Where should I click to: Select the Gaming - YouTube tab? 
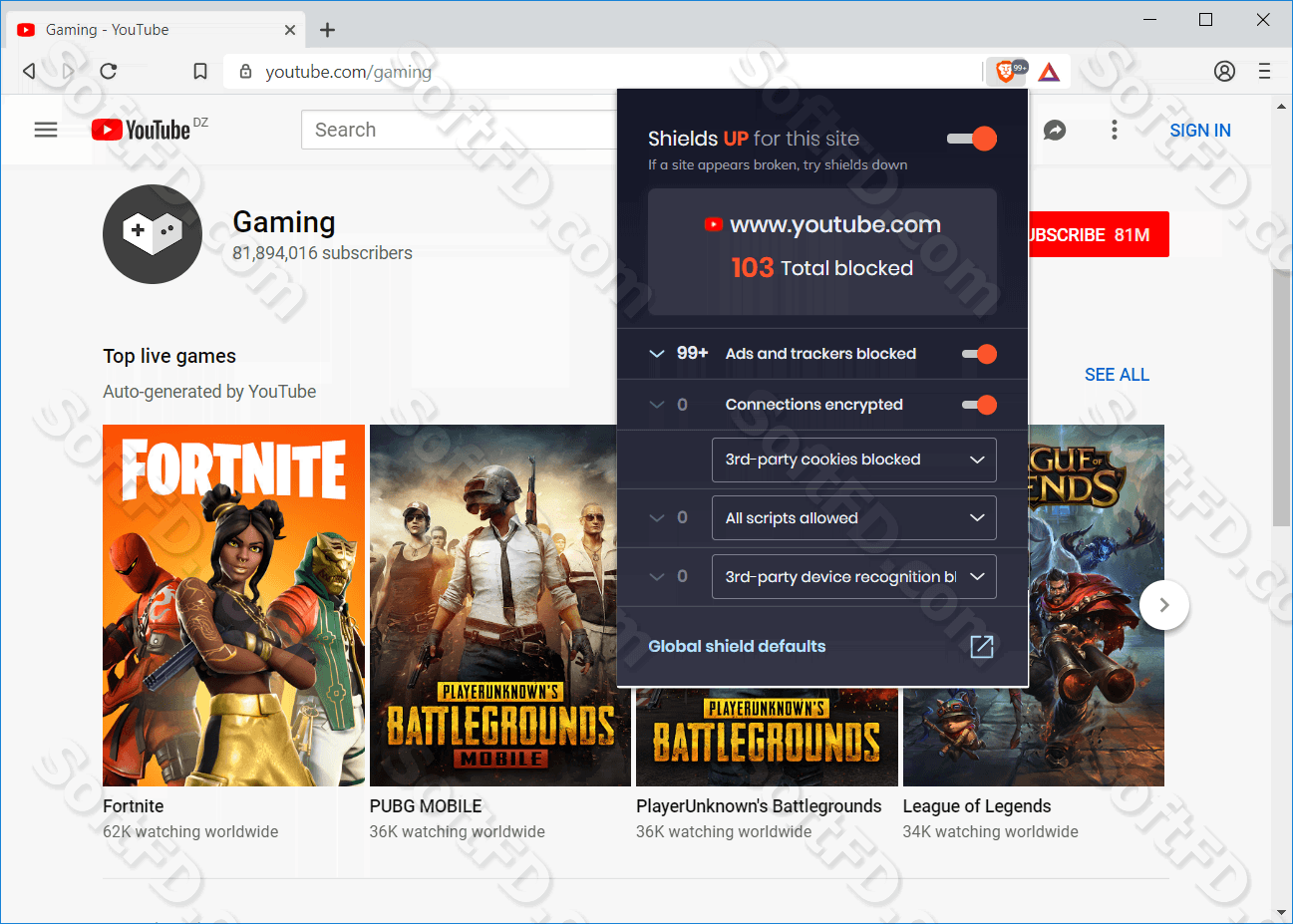click(x=157, y=30)
